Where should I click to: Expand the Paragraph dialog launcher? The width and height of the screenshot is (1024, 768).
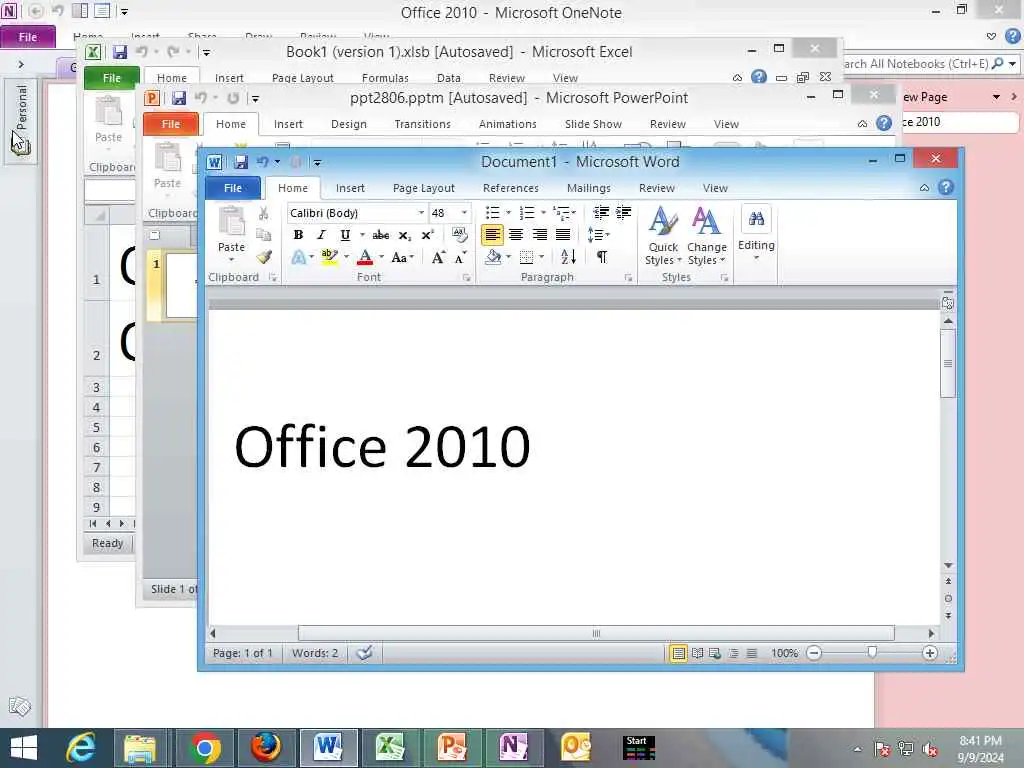(628, 278)
